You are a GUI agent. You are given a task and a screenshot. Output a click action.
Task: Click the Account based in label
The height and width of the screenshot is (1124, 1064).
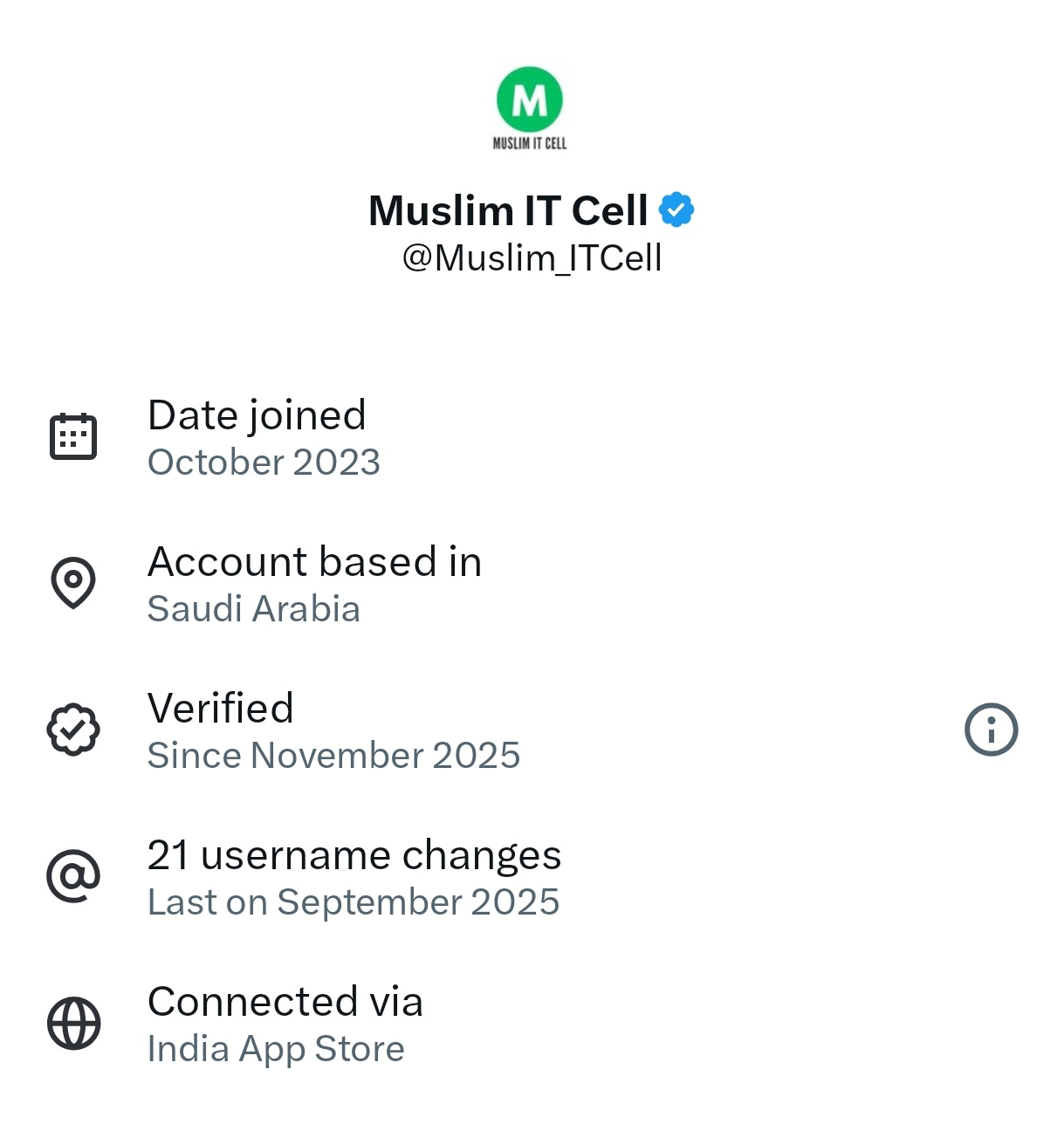[x=314, y=562]
